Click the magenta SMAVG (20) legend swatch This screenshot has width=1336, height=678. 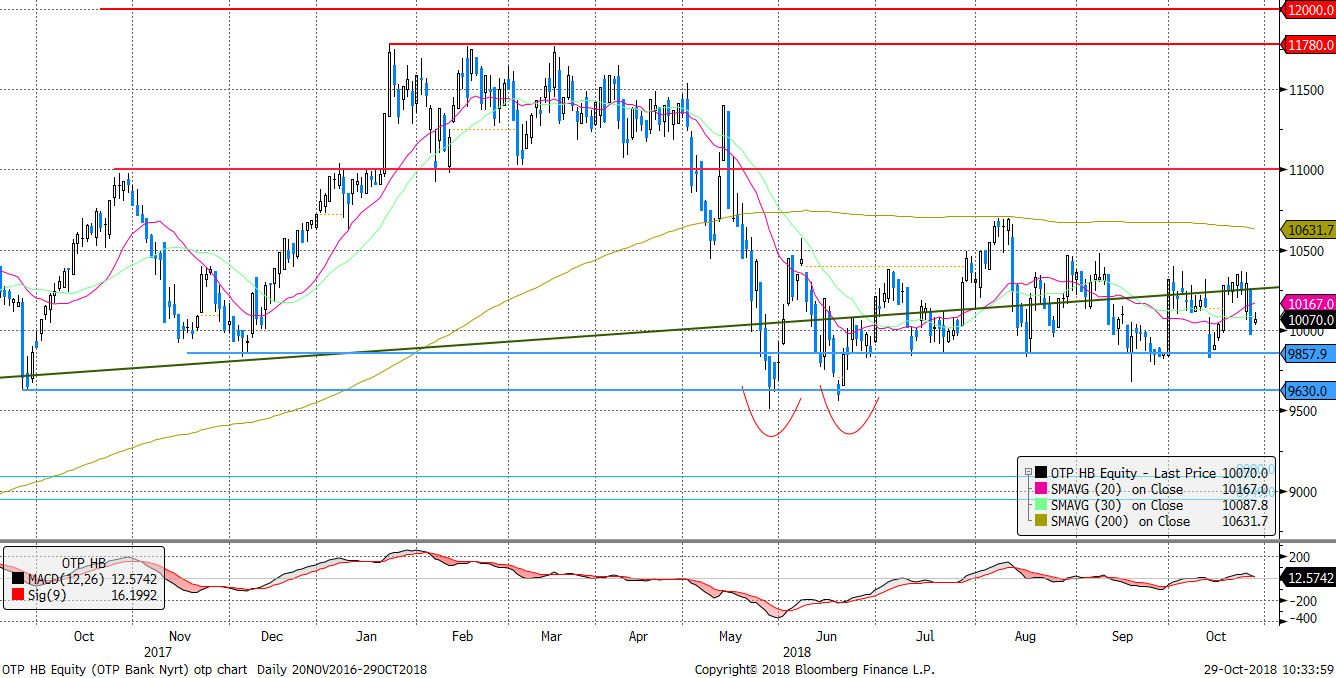(x=1041, y=489)
